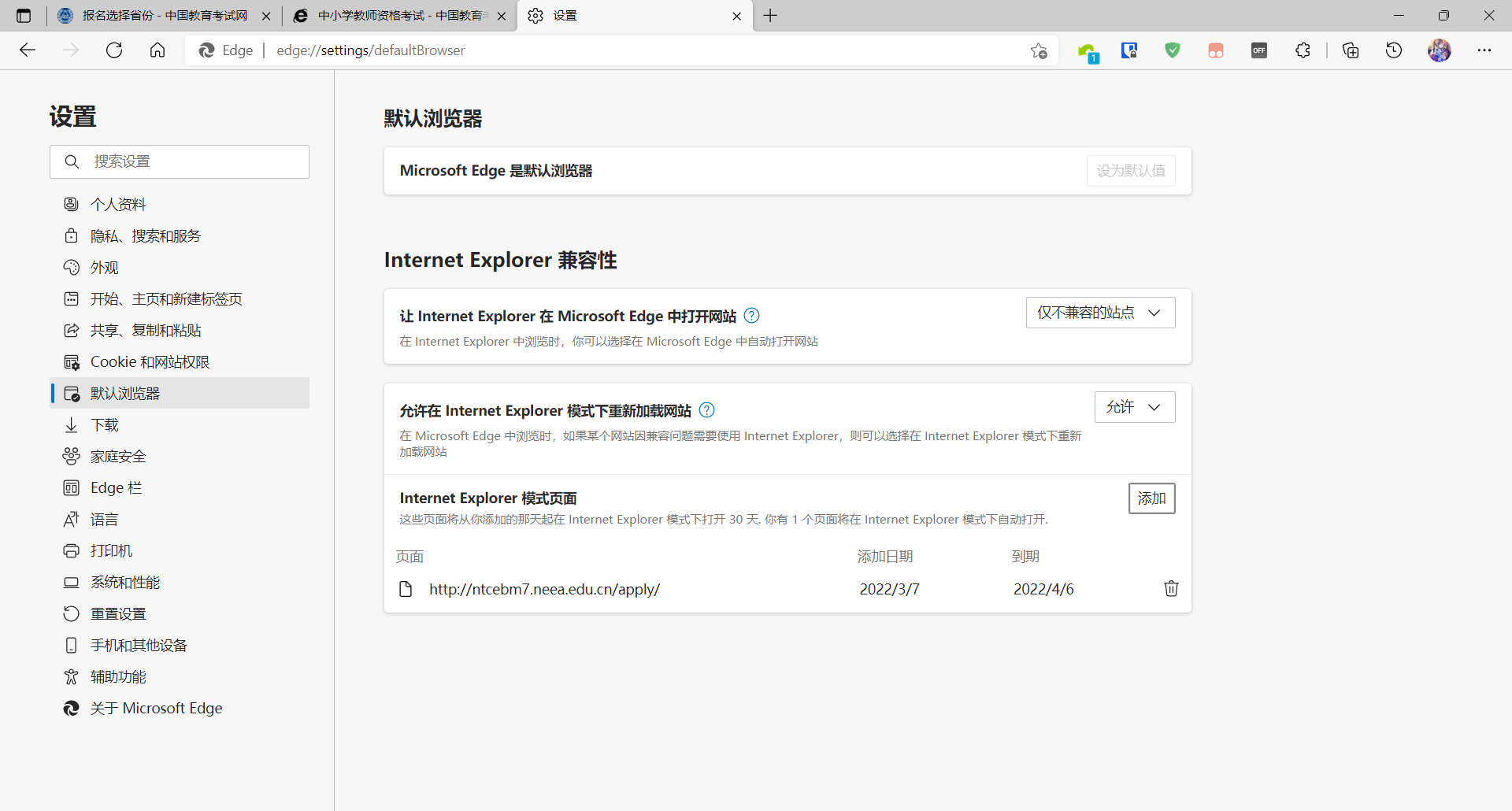
Task: Open Settings and more ellipsis menu
Action: tap(1484, 50)
